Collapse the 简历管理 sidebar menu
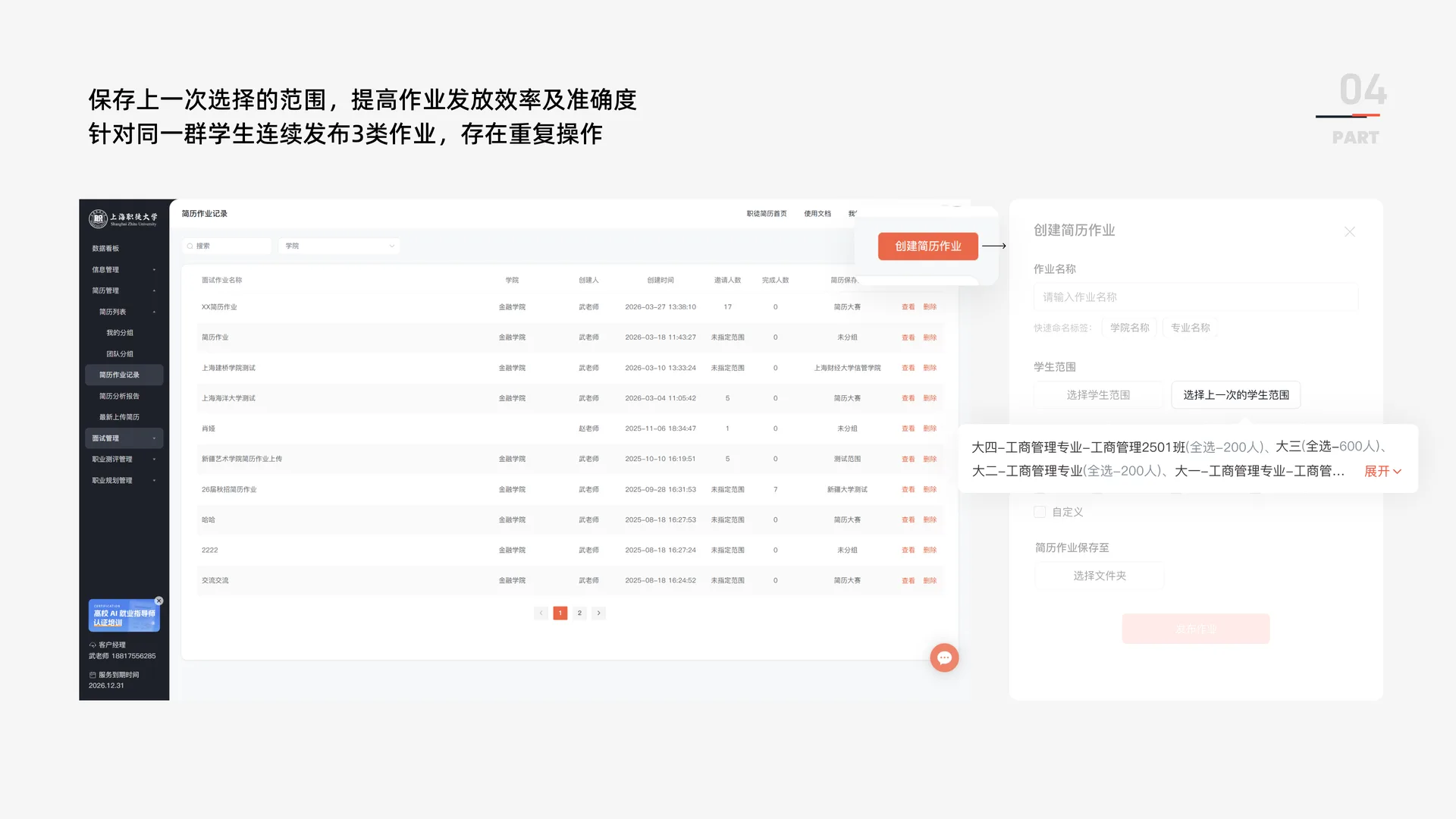The image size is (1456, 819). point(124,290)
